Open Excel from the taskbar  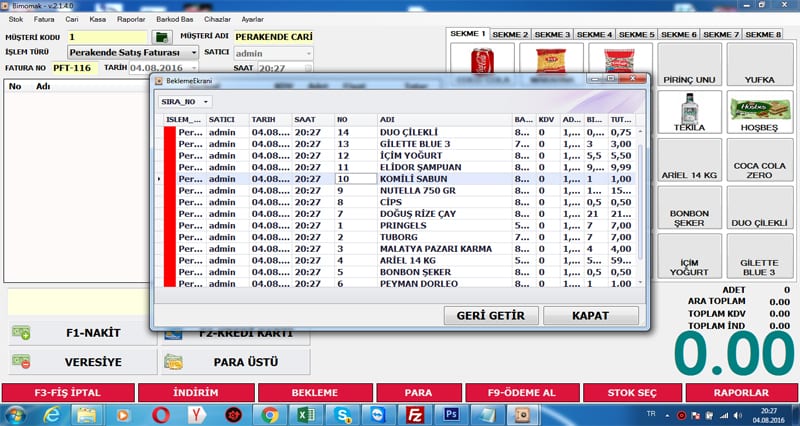pyautogui.click(x=306, y=413)
